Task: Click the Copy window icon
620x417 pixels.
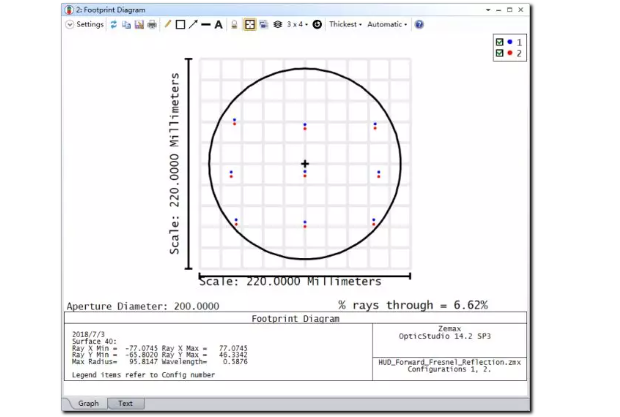Action: (x=127, y=25)
